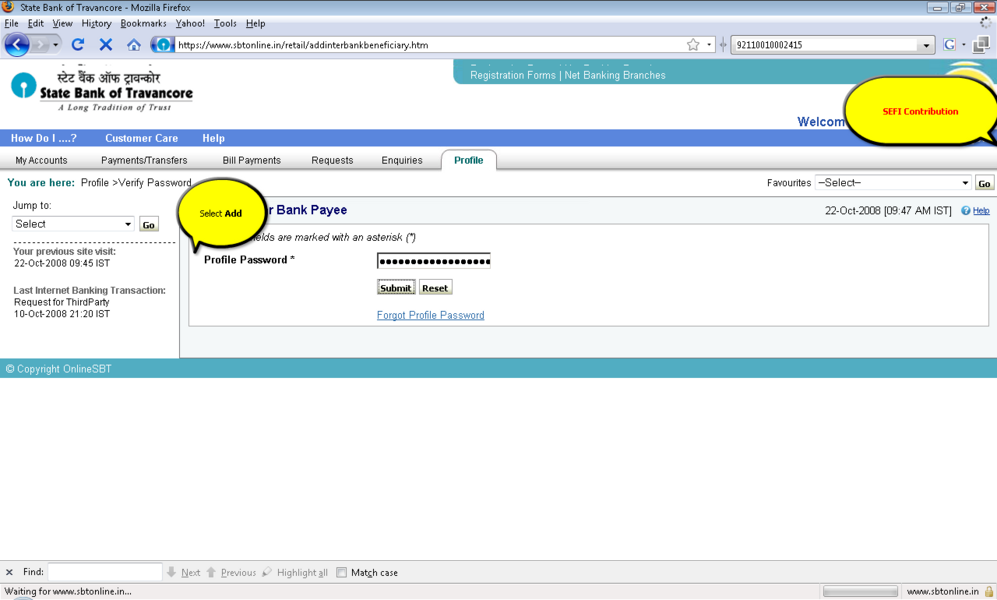Bookmark this page with star icon
997x600 pixels.
coord(693,45)
